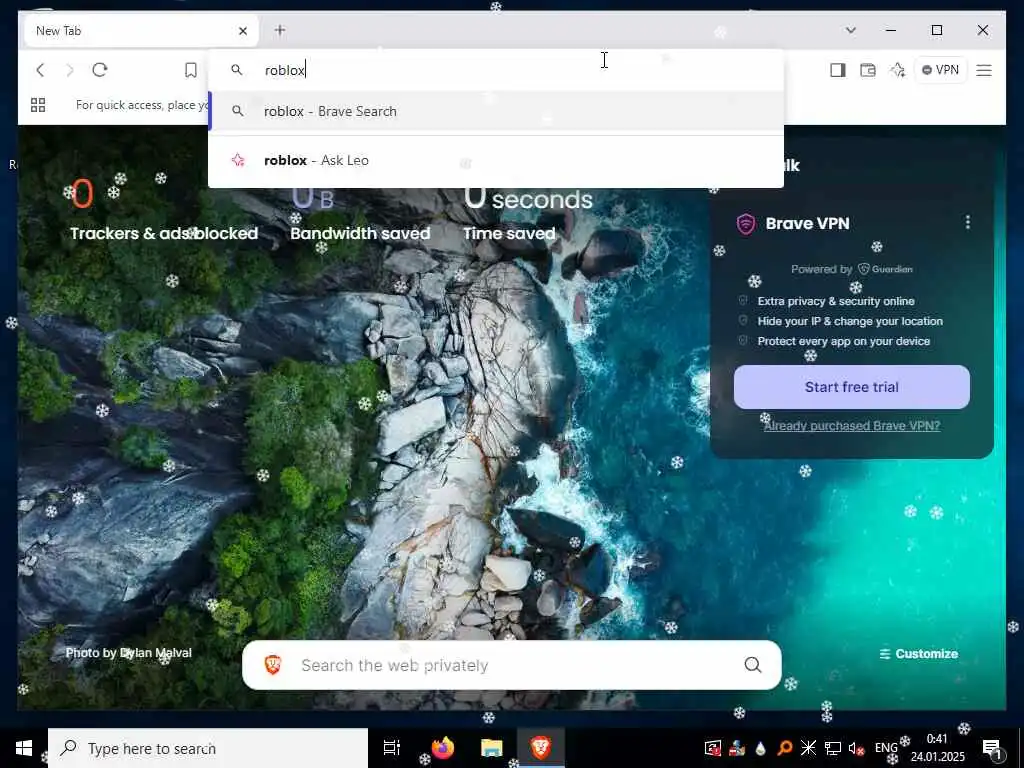Open the Brave Wallet icon
This screenshot has height=768, width=1024.
[868, 70]
